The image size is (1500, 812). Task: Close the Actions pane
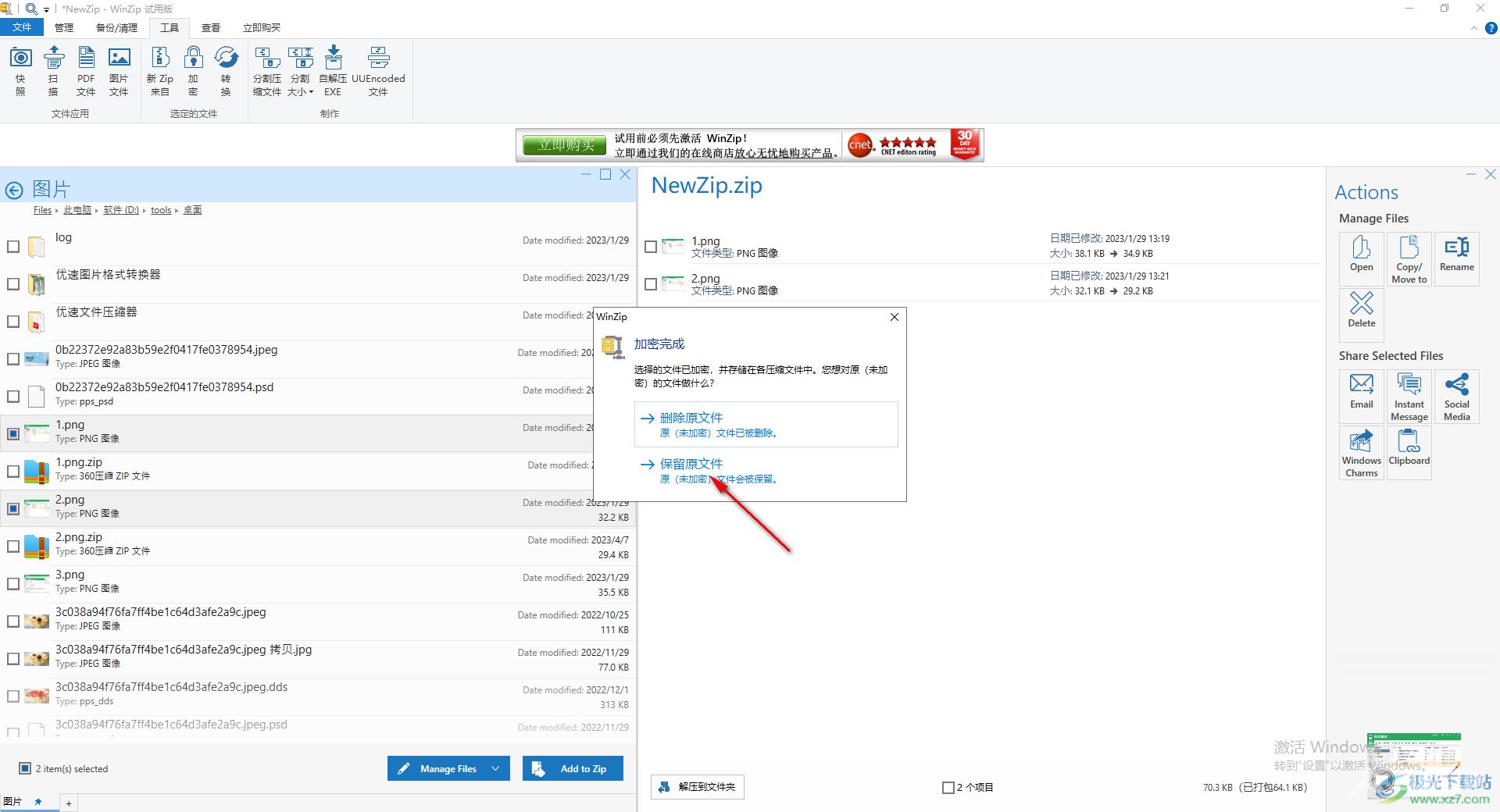click(1491, 174)
